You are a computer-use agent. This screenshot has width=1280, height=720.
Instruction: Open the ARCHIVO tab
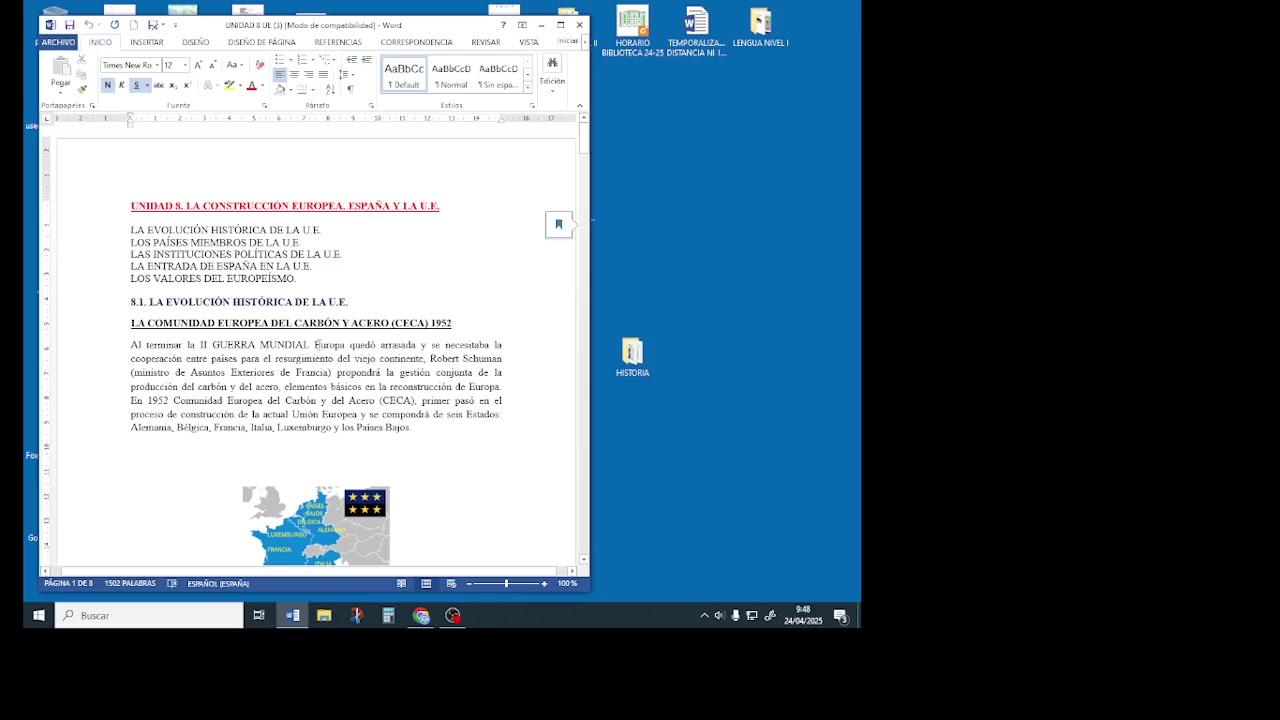tap(58, 42)
